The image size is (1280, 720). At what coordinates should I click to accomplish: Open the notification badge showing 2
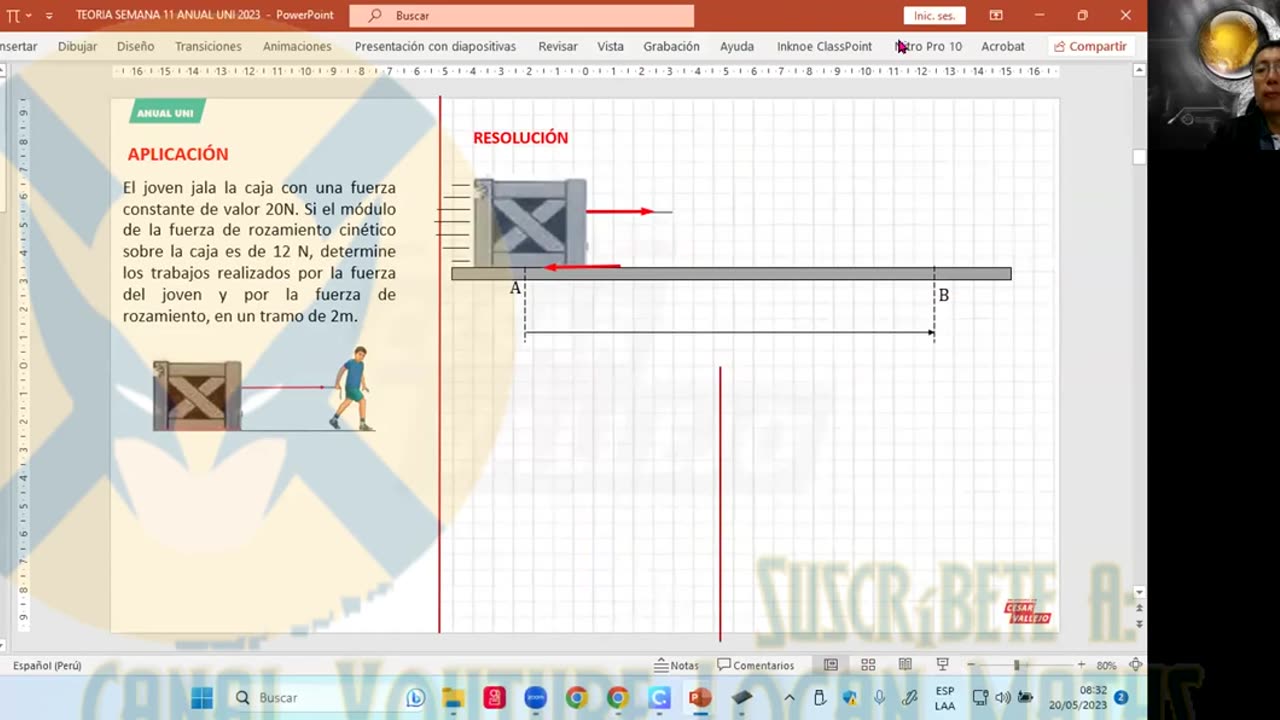pyautogui.click(x=1121, y=697)
